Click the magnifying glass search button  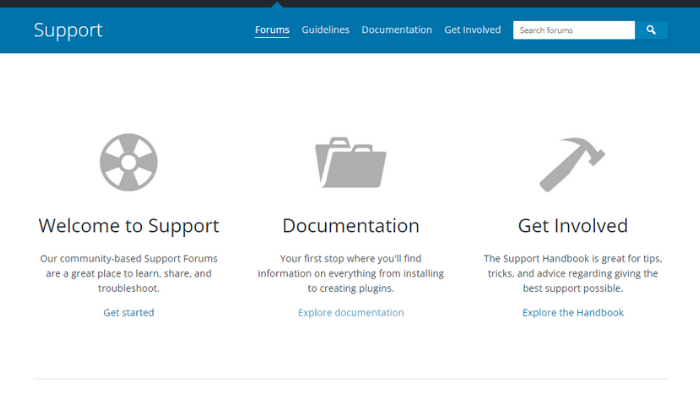pyautogui.click(x=651, y=30)
